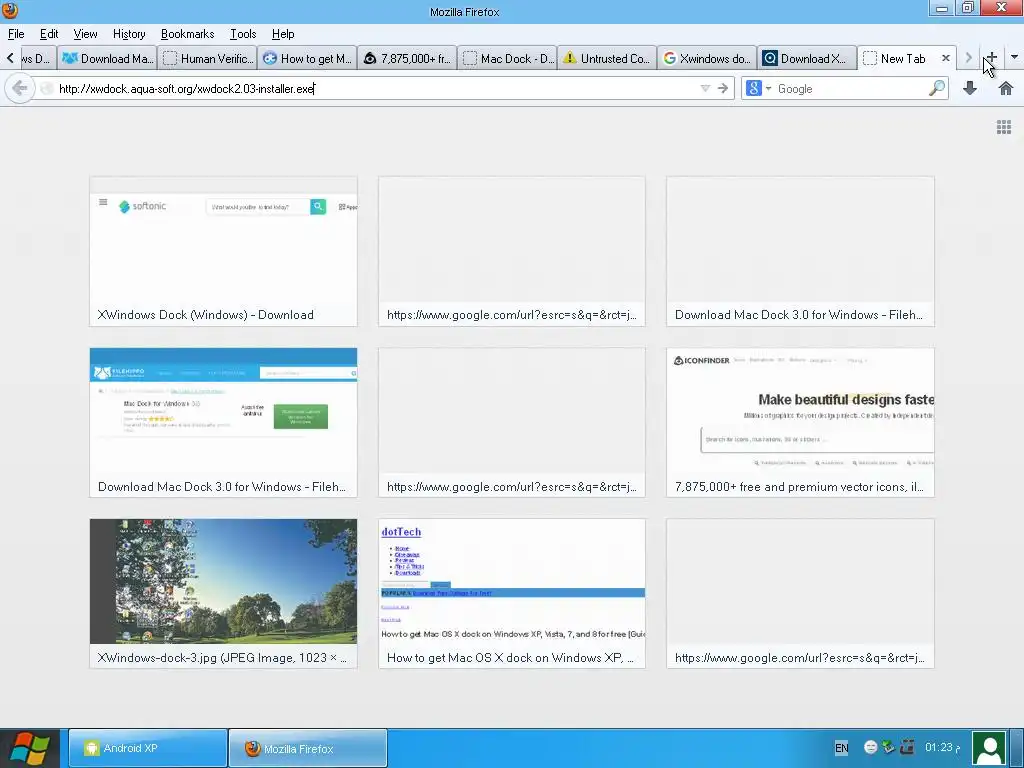This screenshot has width=1024, height=768.
Task: Open the middle-row google.com/url tile
Action: click(512, 423)
